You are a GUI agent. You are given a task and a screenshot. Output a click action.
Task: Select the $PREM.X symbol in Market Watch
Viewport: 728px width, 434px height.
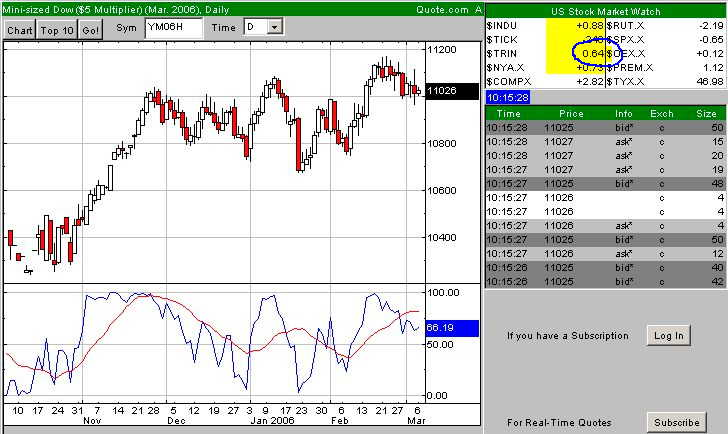coord(630,68)
